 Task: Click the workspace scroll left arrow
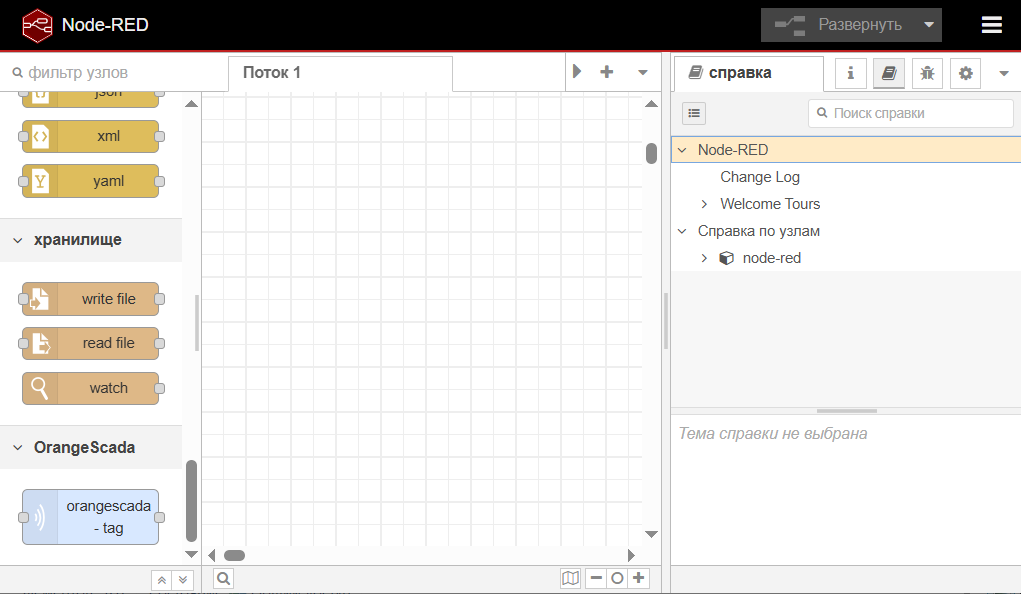(x=212, y=556)
